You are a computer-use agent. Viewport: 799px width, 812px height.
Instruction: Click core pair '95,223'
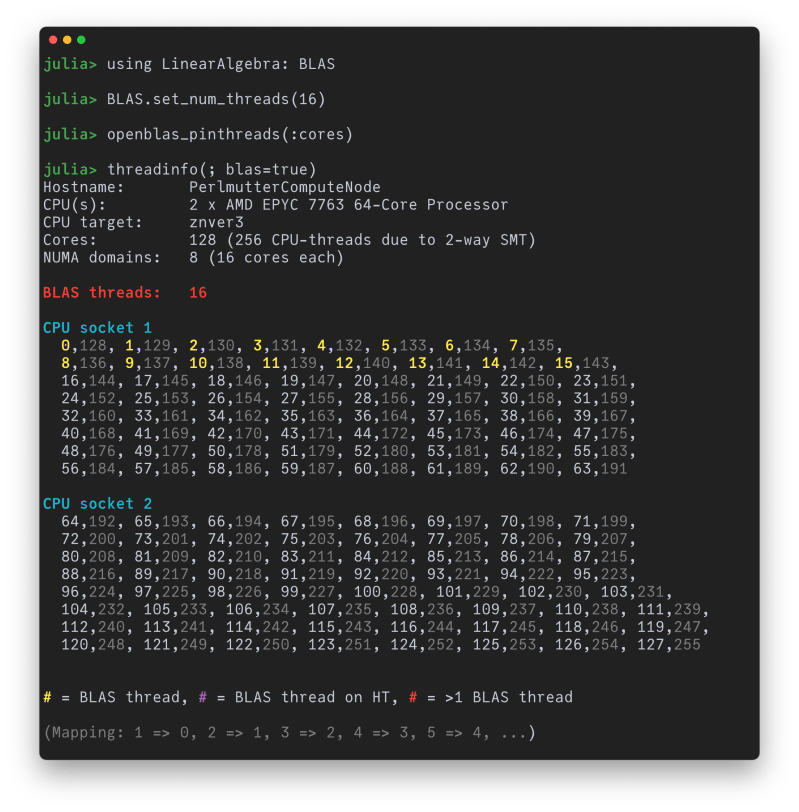600,574
